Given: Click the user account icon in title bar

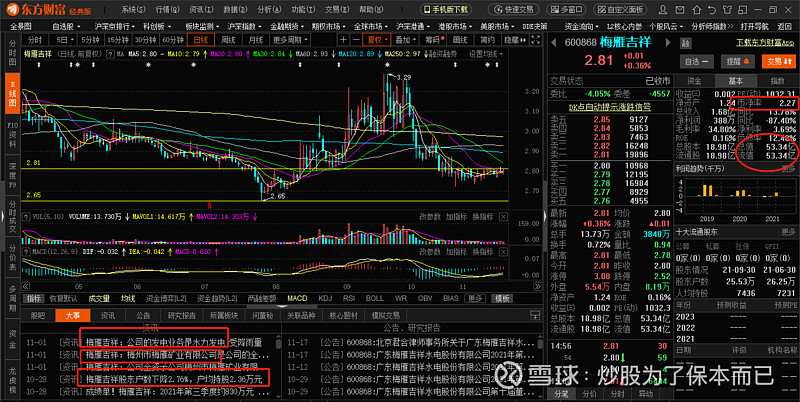Looking at the screenshot, I should pos(663,9).
